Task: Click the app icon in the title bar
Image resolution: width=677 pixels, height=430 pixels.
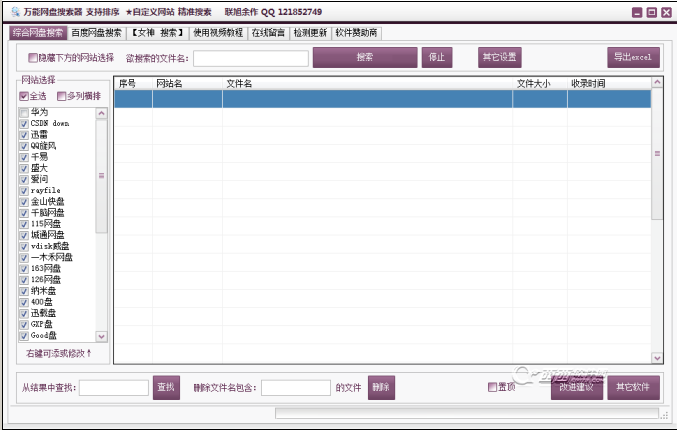Action: click(x=12, y=11)
